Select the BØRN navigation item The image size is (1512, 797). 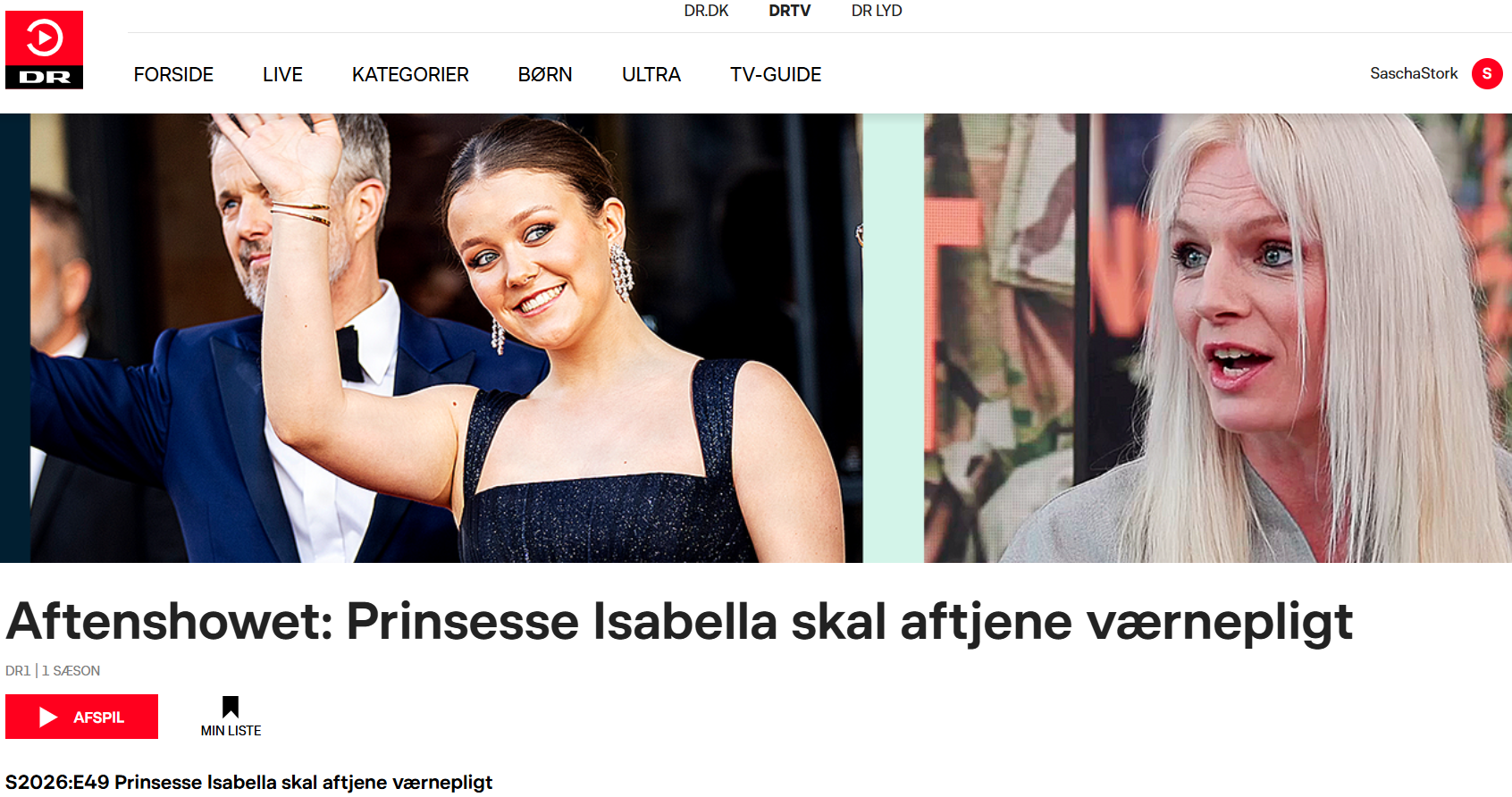point(545,74)
